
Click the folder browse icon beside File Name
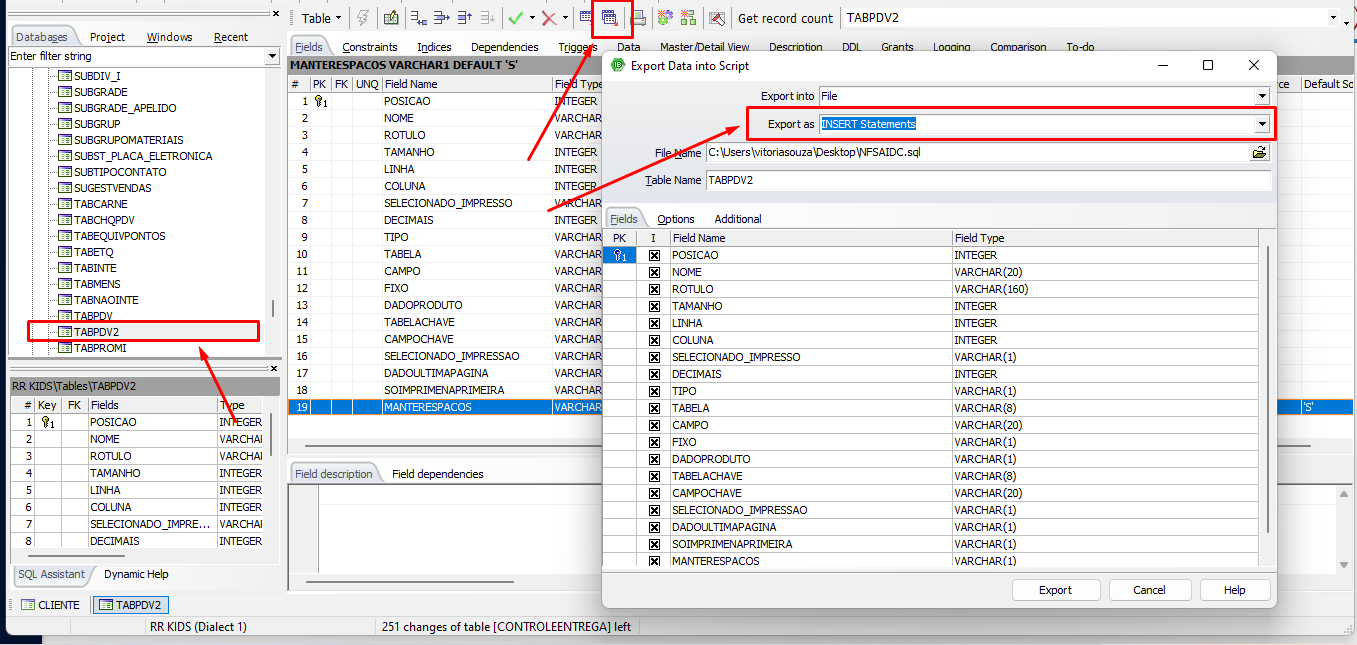(1260, 153)
